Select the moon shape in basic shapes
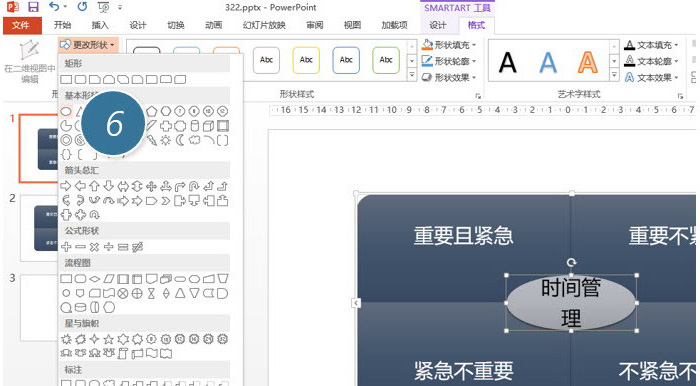 [180, 141]
